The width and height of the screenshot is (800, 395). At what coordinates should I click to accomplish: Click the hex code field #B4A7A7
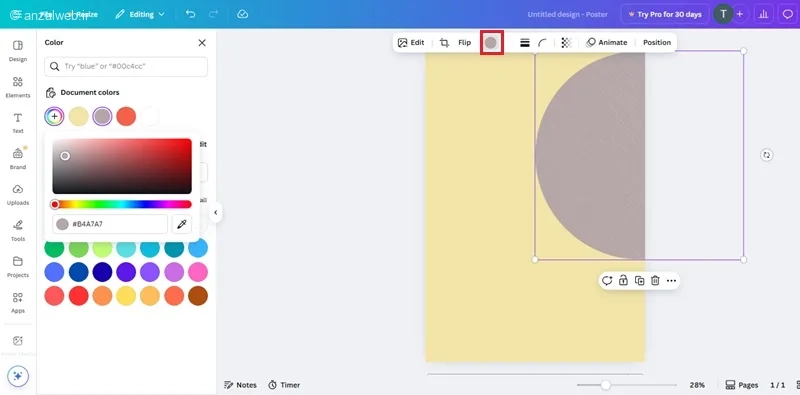tap(110, 224)
